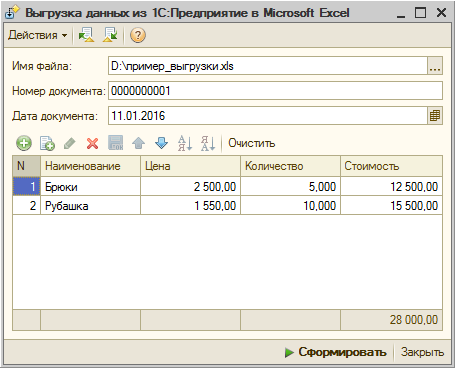
Task: Maximize the Выгрузка данных window
Action: [420, 13]
